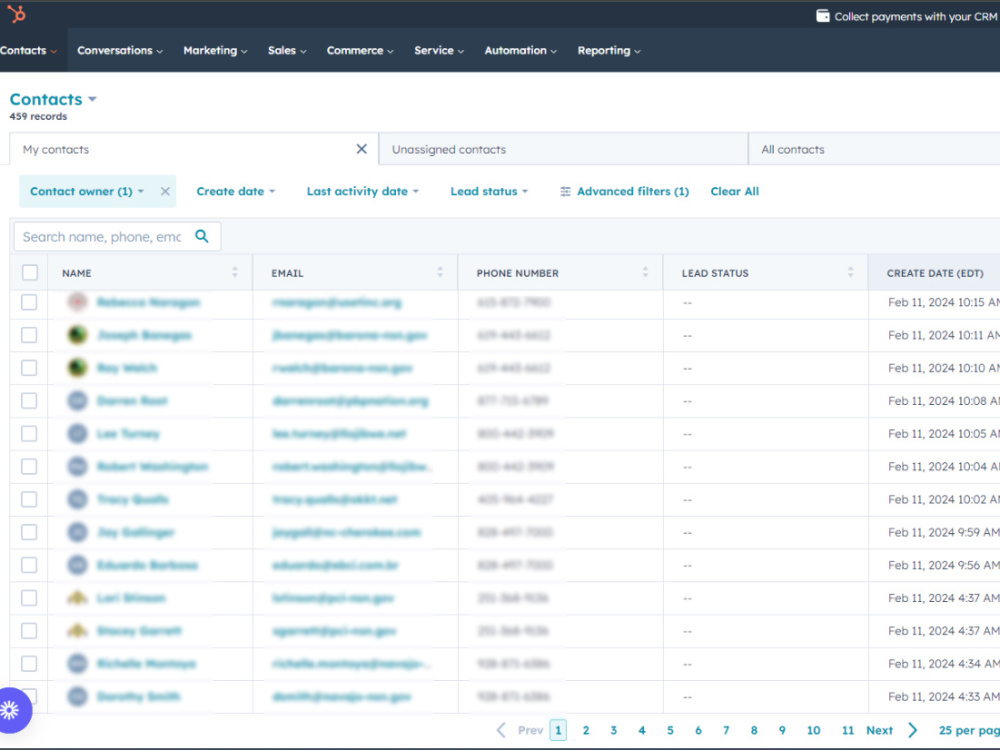Click avatar in Feb 11 10:08 row
1000x750 pixels.
click(77, 401)
